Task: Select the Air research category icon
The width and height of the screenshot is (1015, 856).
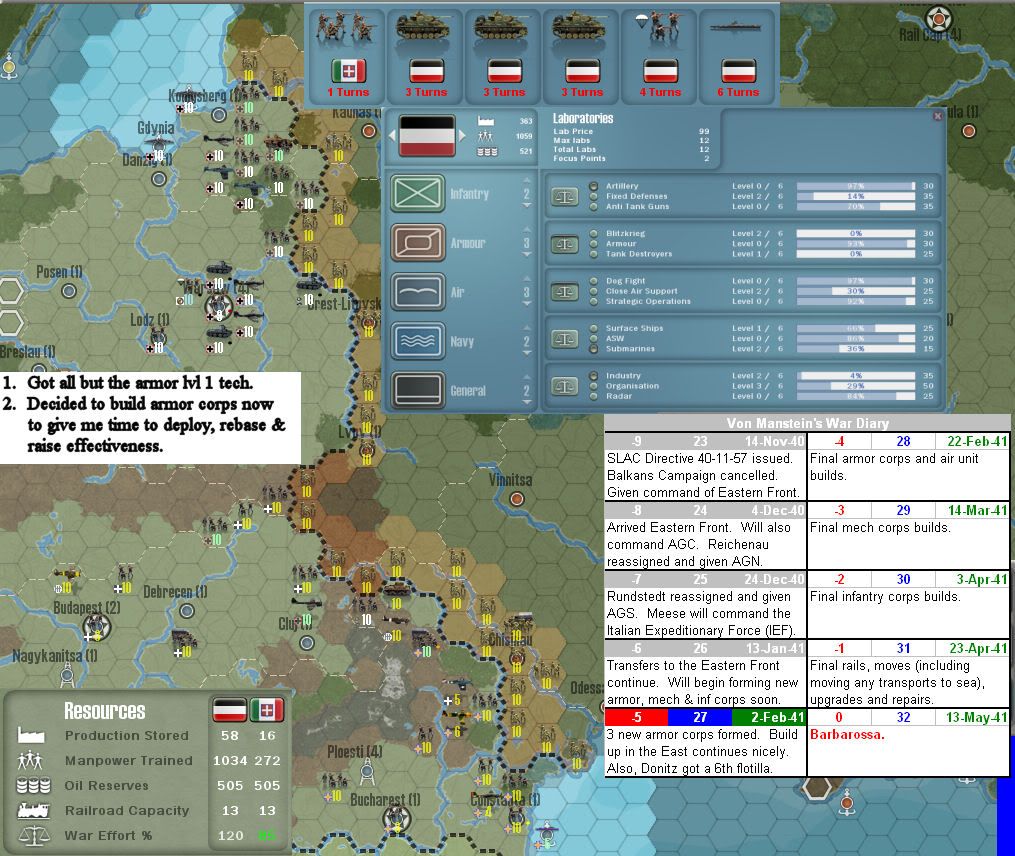Action: (418, 292)
